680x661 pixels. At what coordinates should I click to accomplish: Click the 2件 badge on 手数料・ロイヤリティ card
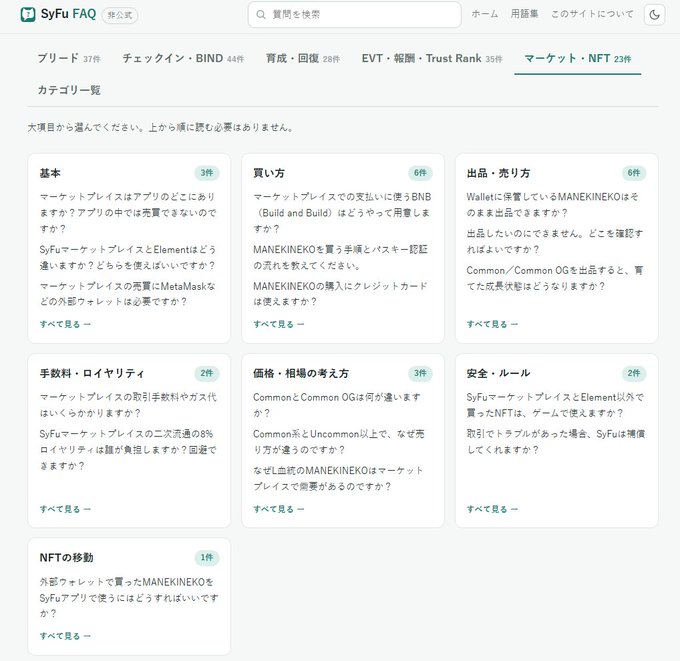[206, 373]
